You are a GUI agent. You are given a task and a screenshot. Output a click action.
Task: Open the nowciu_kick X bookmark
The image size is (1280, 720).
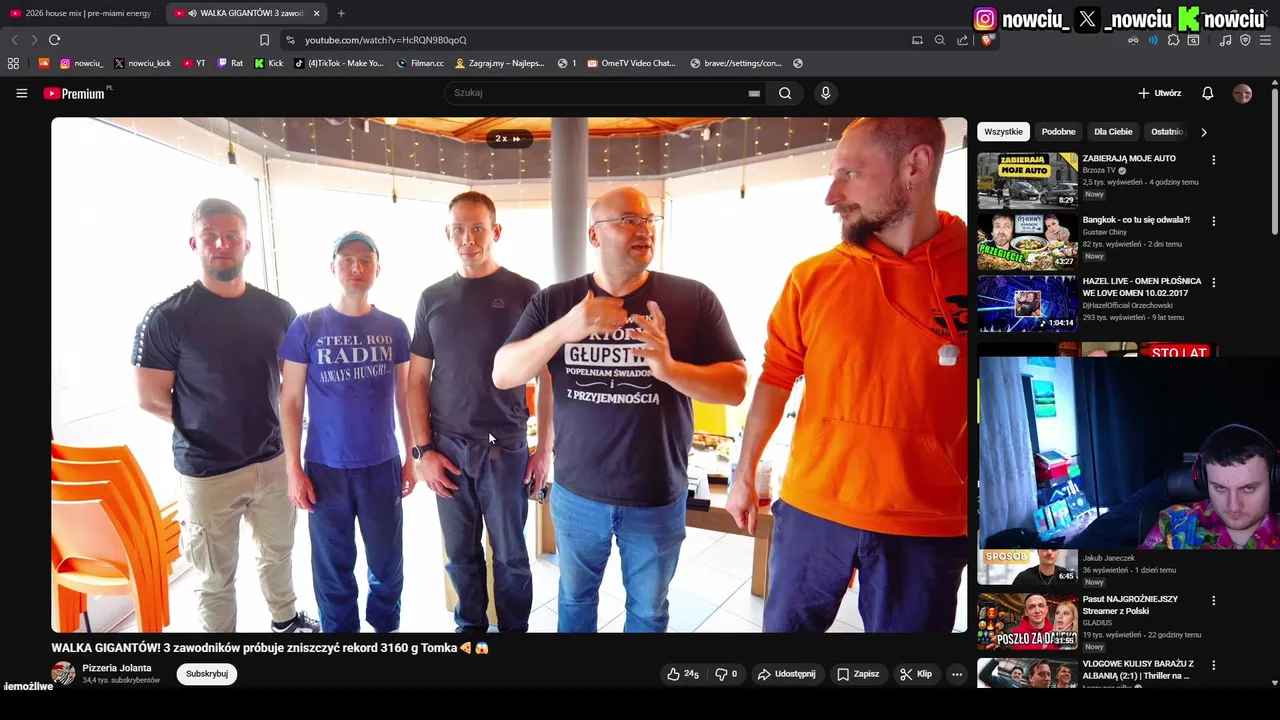(x=142, y=63)
